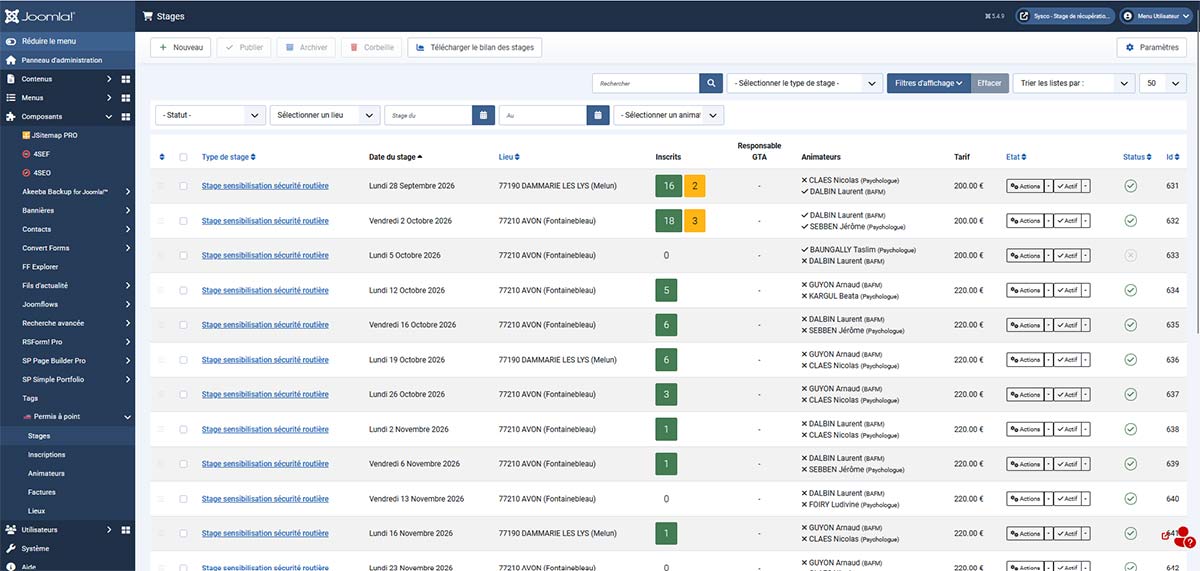This screenshot has width=1200, height=571.
Task: Click the published status icon for row 631
Action: click(x=1130, y=186)
